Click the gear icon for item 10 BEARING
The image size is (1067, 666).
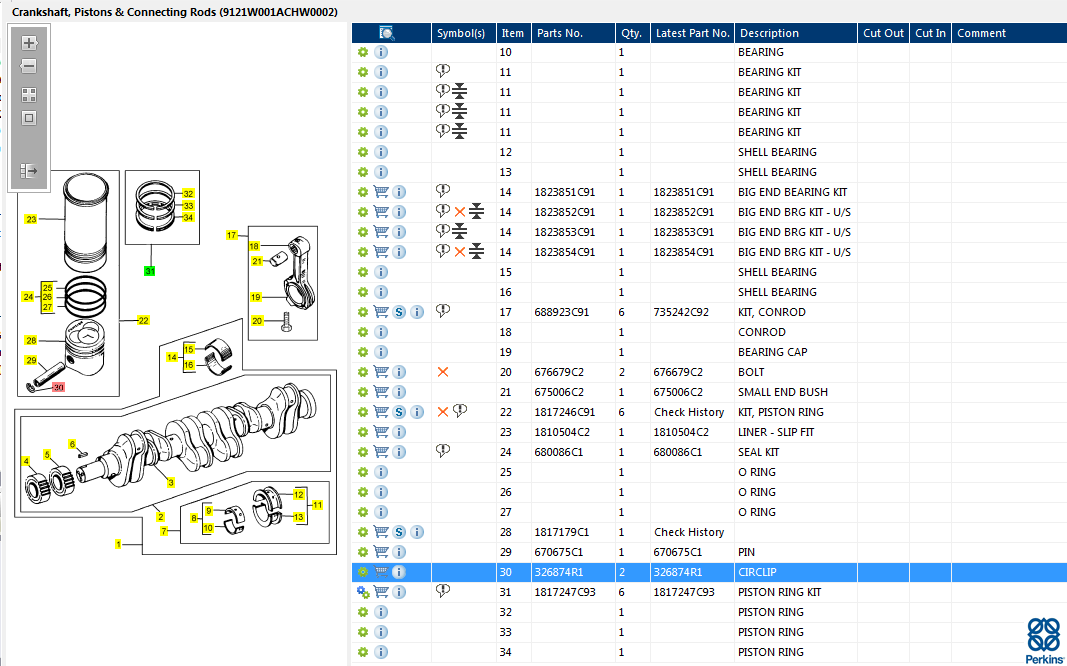coord(363,52)
